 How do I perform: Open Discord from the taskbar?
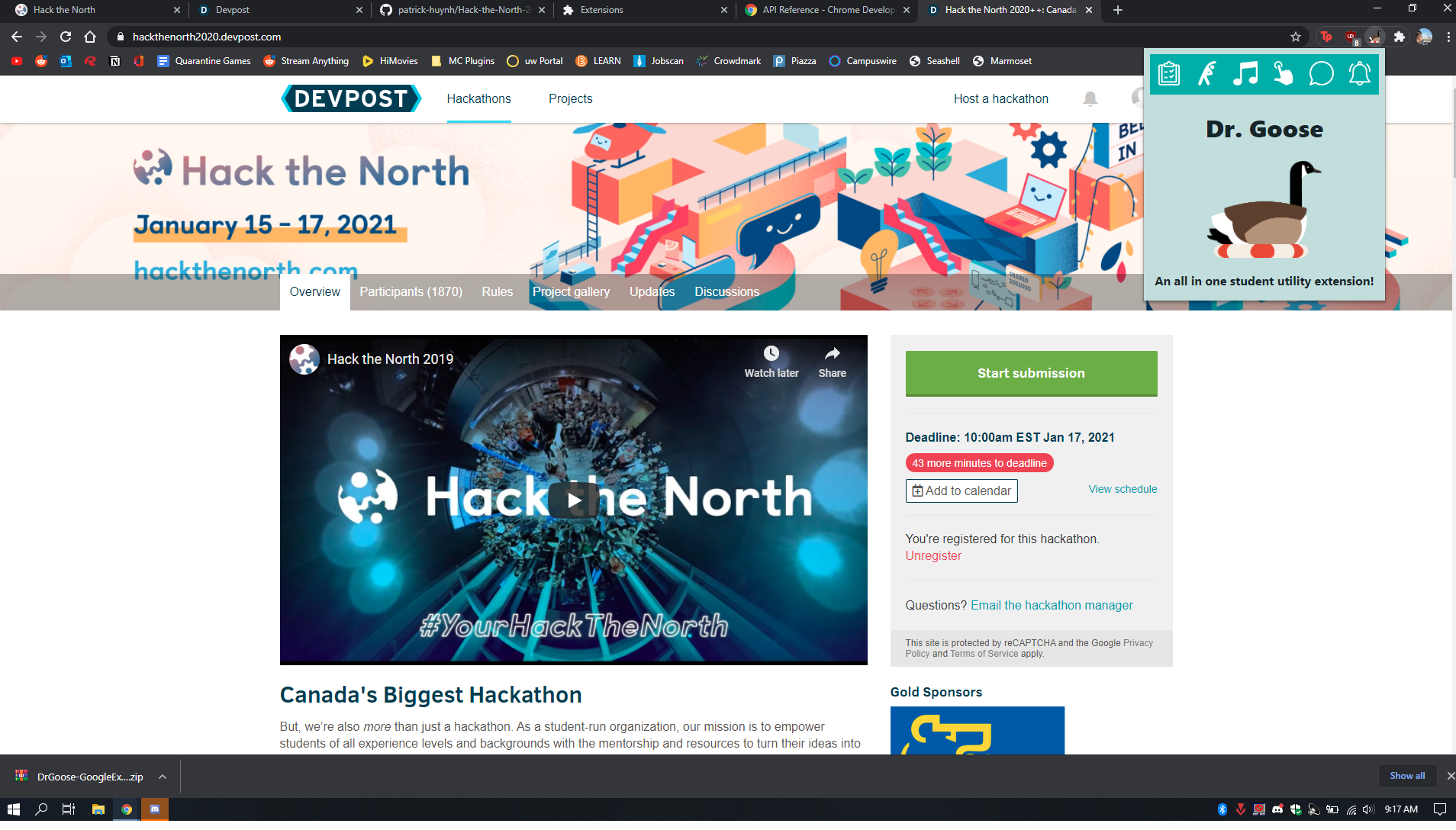155,809
